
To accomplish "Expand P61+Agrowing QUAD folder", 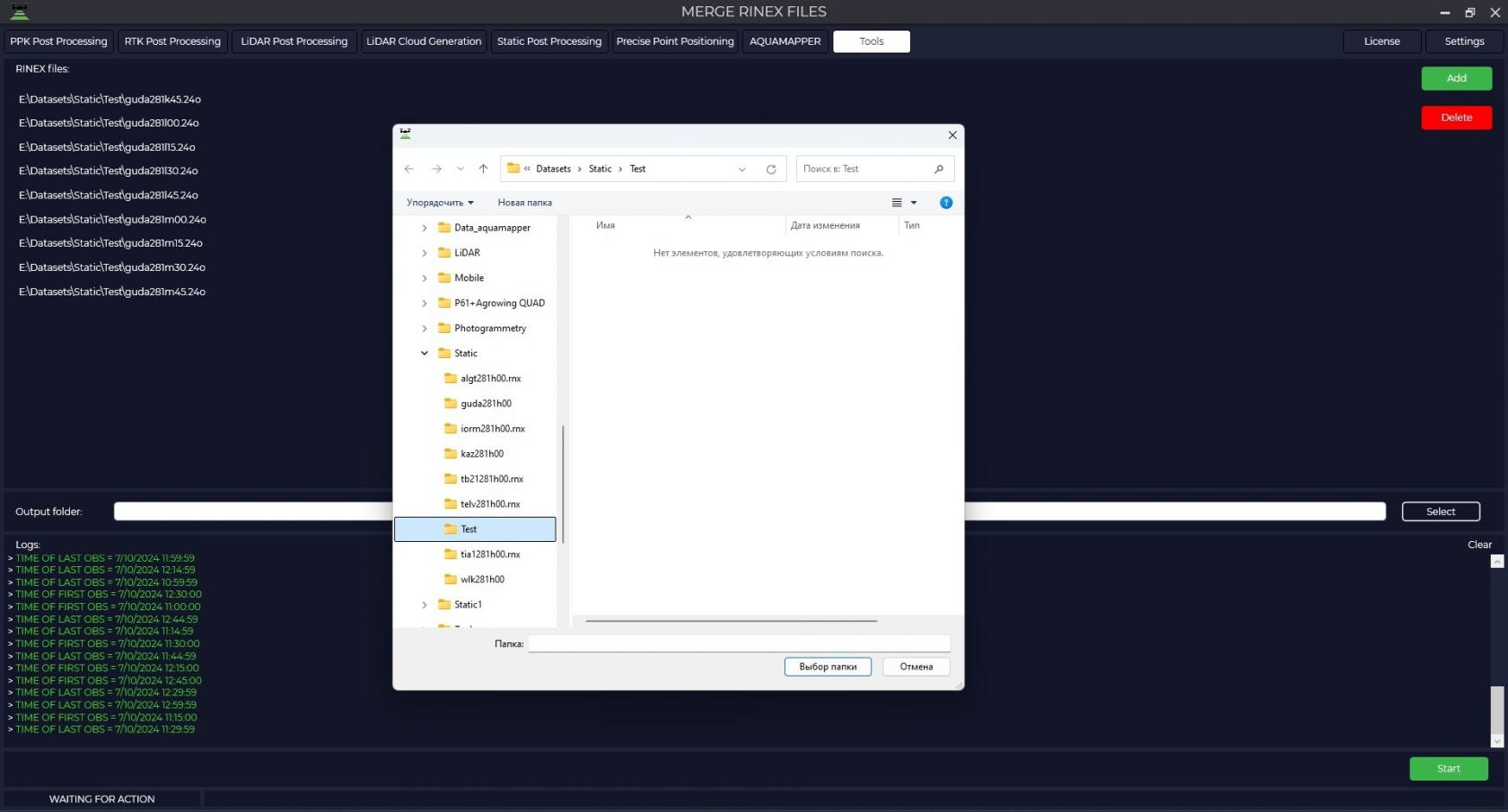I will [425, 303].
